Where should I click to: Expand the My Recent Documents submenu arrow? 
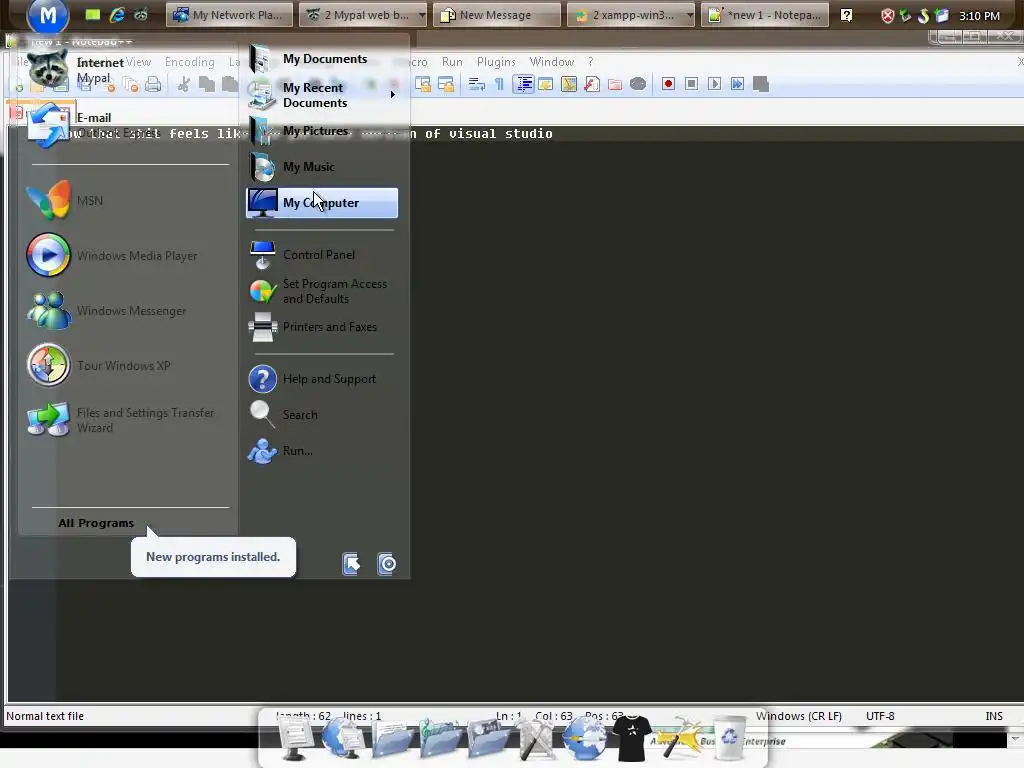tap(392, 95)
